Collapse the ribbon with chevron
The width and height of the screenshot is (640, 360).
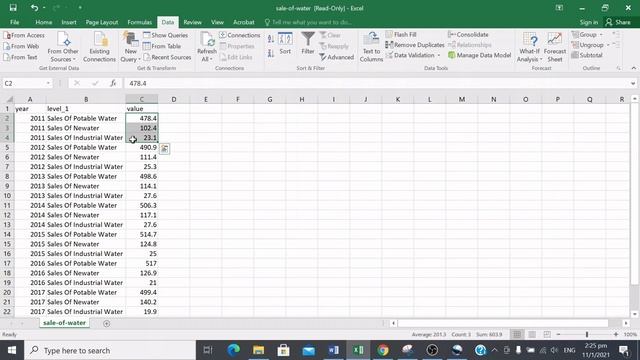(x=633, y=68)
